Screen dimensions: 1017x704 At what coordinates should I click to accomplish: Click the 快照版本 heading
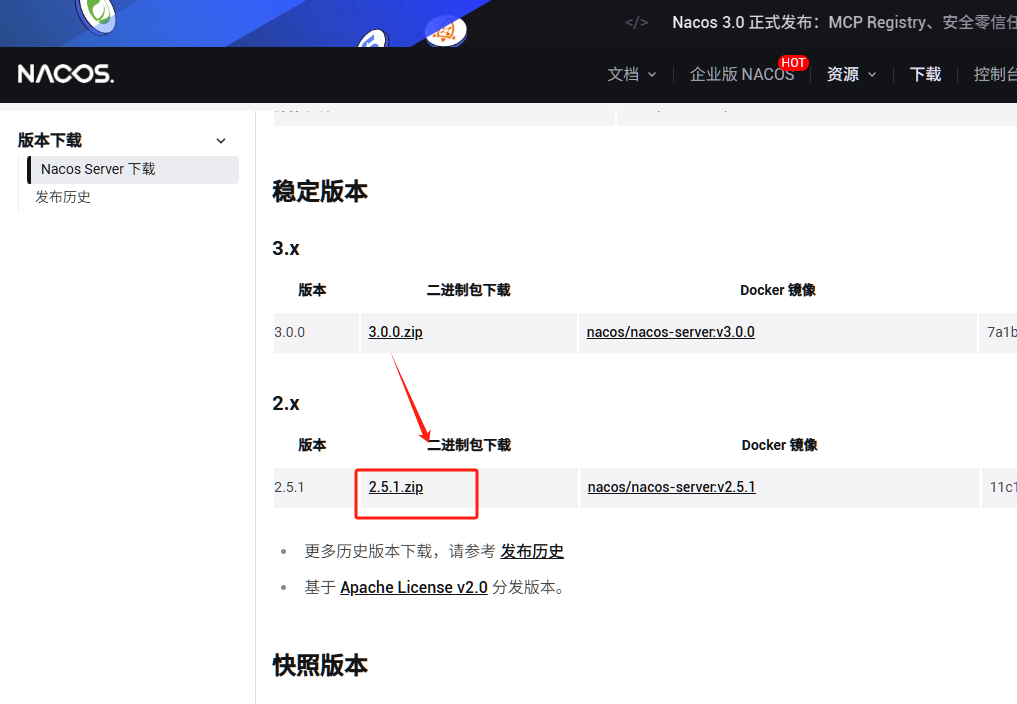(x=320, y=666)
